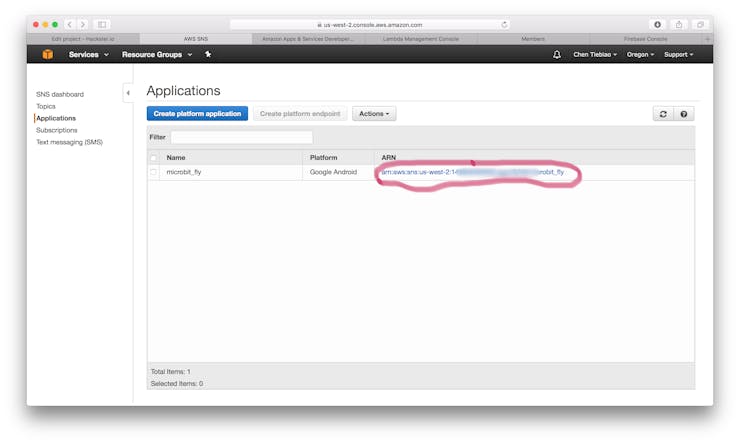This screenshot has height=444, width=740.
Task: Go back with Safari back arrow
Action: 69,24
